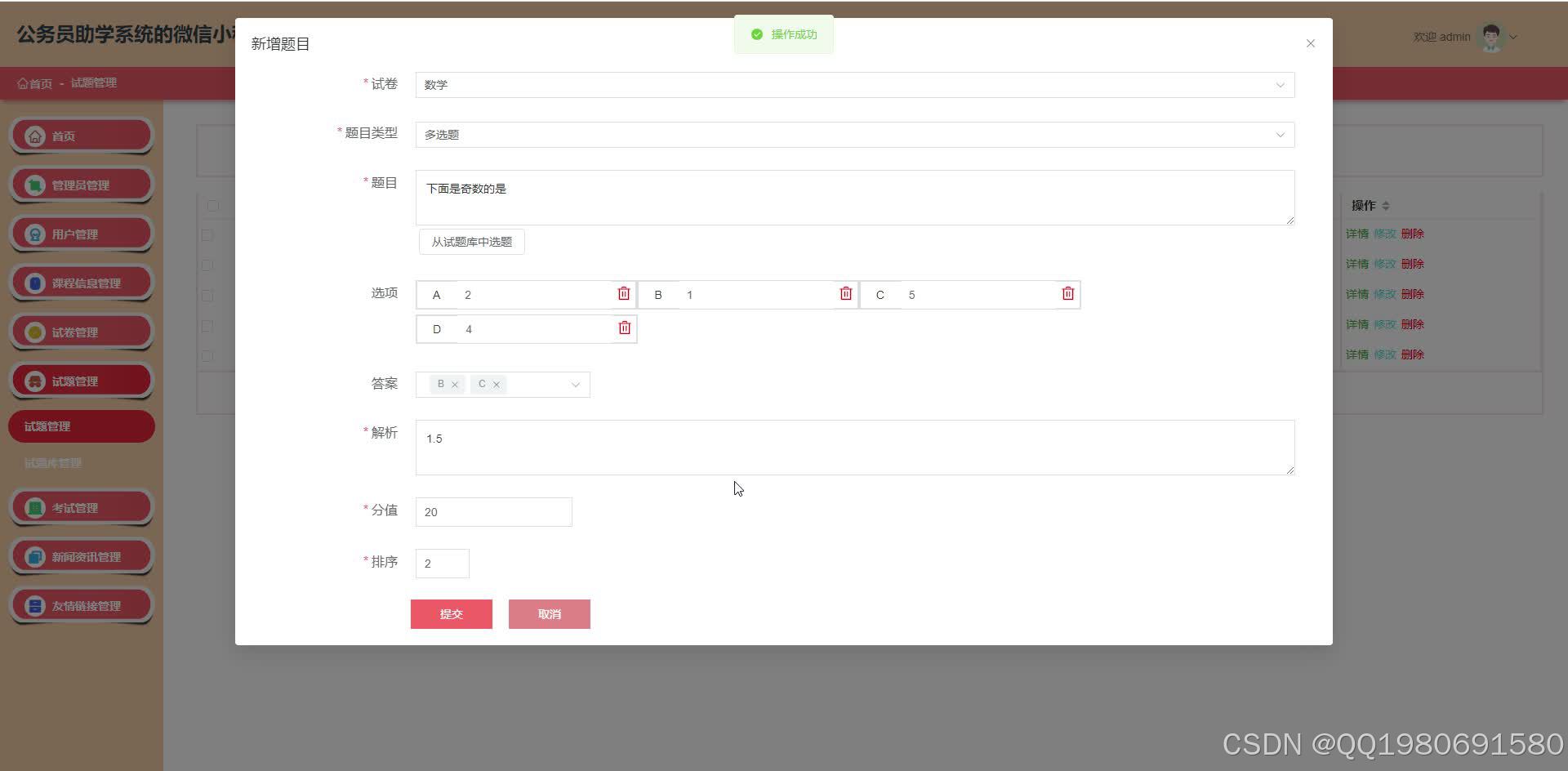Go to 试题库管理 in the sidebar submenu
This screenshot has height=771, width=1568.
[x=53, y=462]
